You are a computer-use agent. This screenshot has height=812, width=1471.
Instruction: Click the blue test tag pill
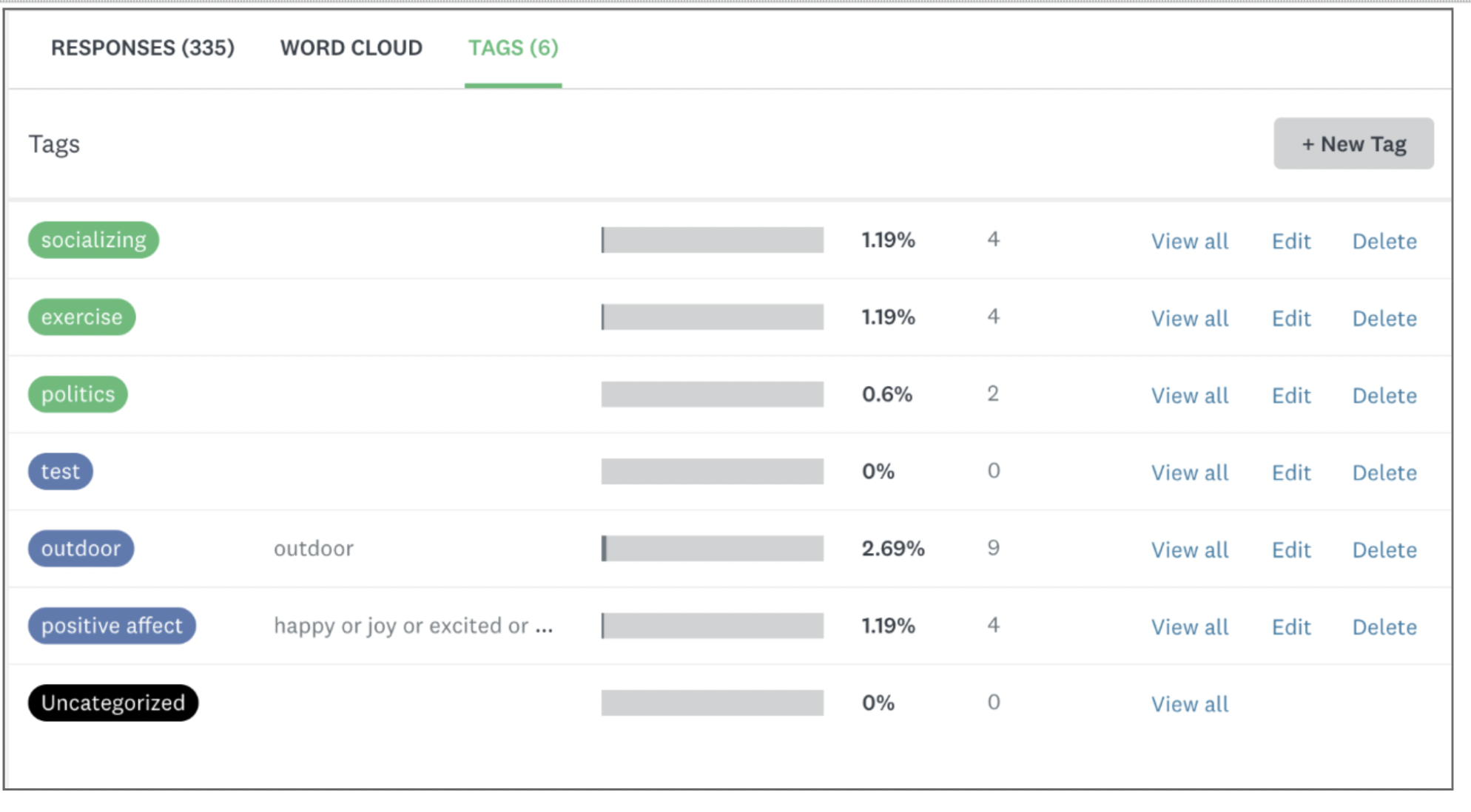(x=60, y=471)
